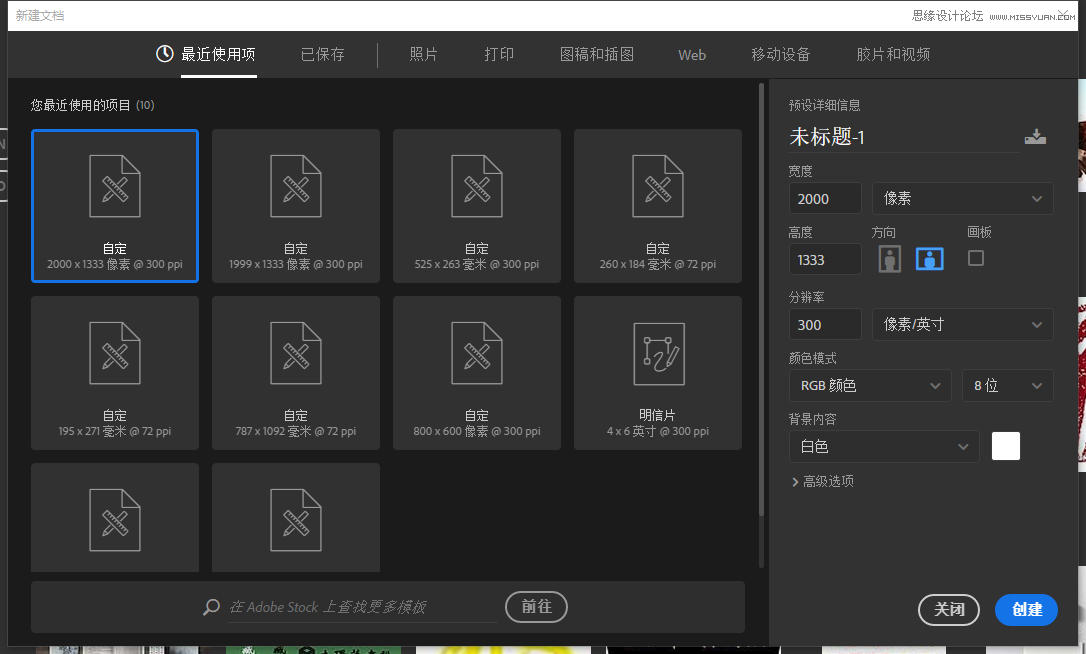The height and width of the screenshot is (654, 1086).
Task: Select the landscape orientation toggle
Action: [x=929, y=257]
